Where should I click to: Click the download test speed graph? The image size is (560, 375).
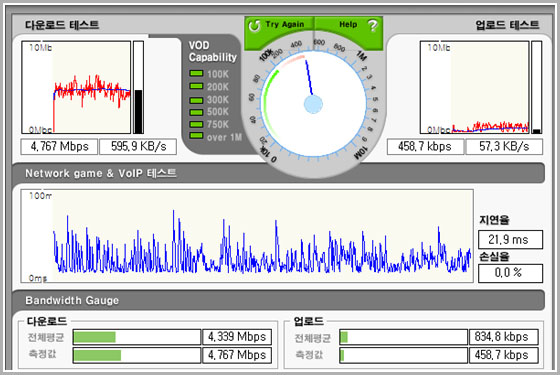pos(76,88)
